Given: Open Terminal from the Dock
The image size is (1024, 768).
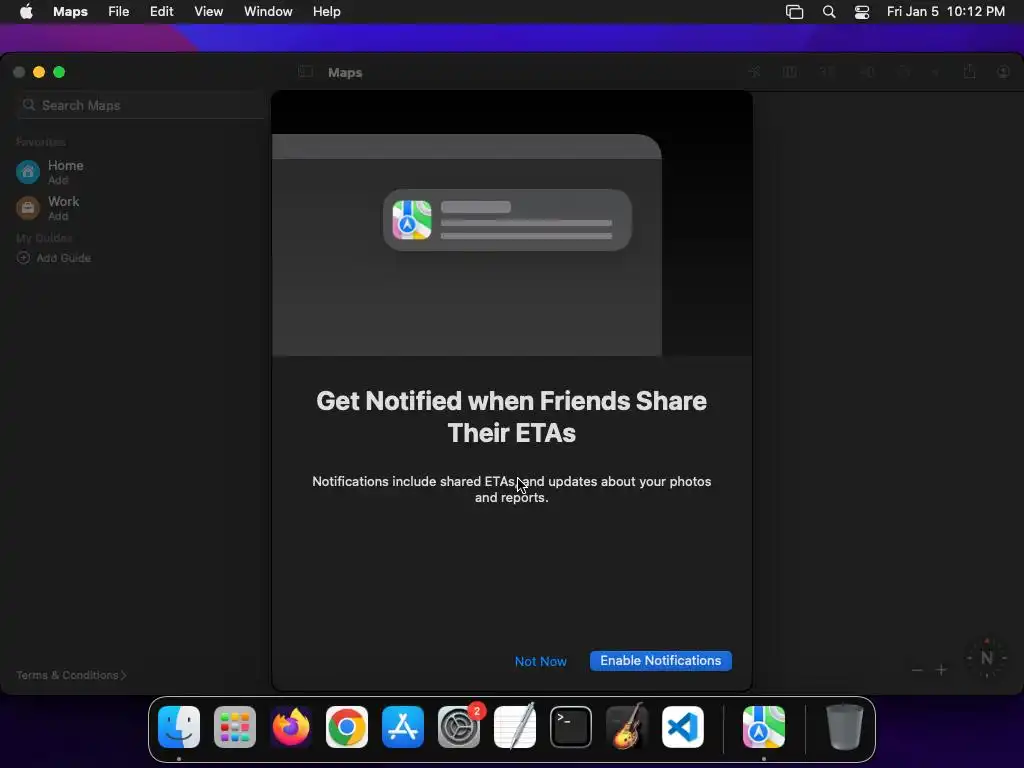Looking at the screenshot, I should coord(571,727).
